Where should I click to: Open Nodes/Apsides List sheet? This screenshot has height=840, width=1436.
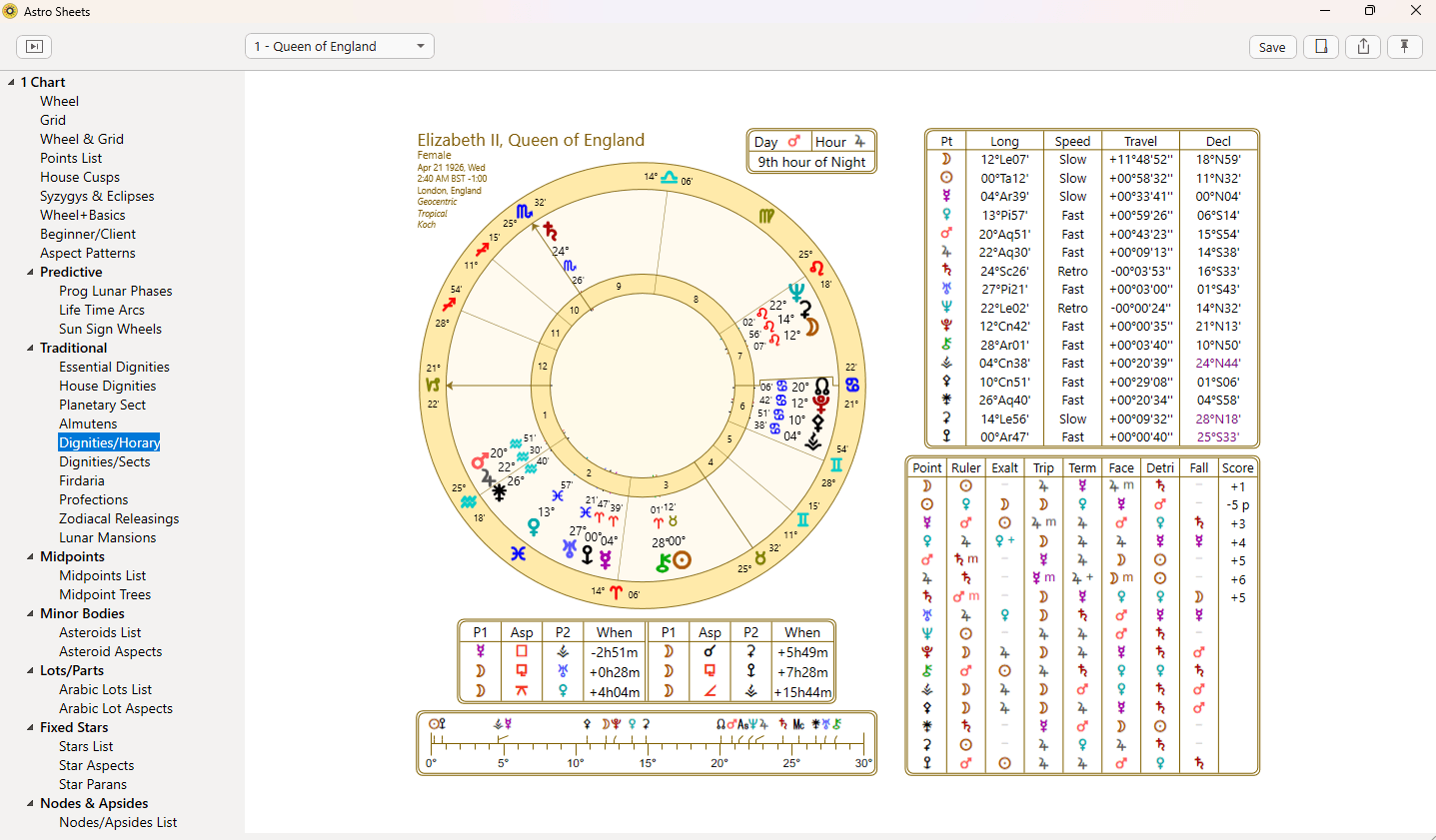tap(118, 822)
